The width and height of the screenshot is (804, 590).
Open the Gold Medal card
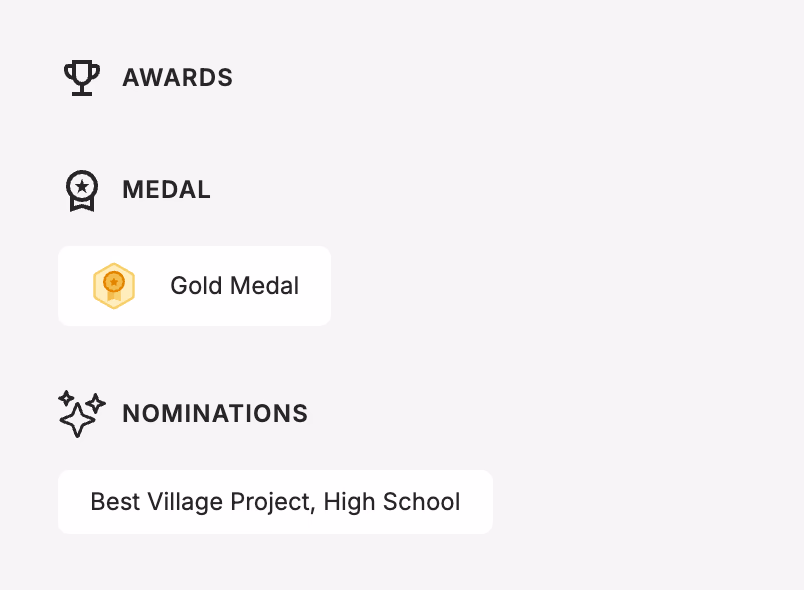tap(194, 286)
